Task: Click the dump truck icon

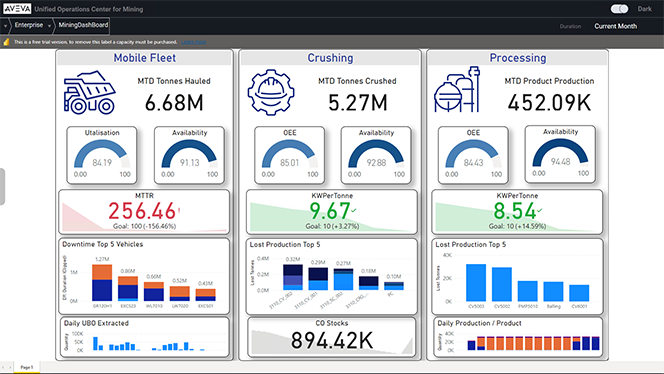Action: (x=89, y=92)
